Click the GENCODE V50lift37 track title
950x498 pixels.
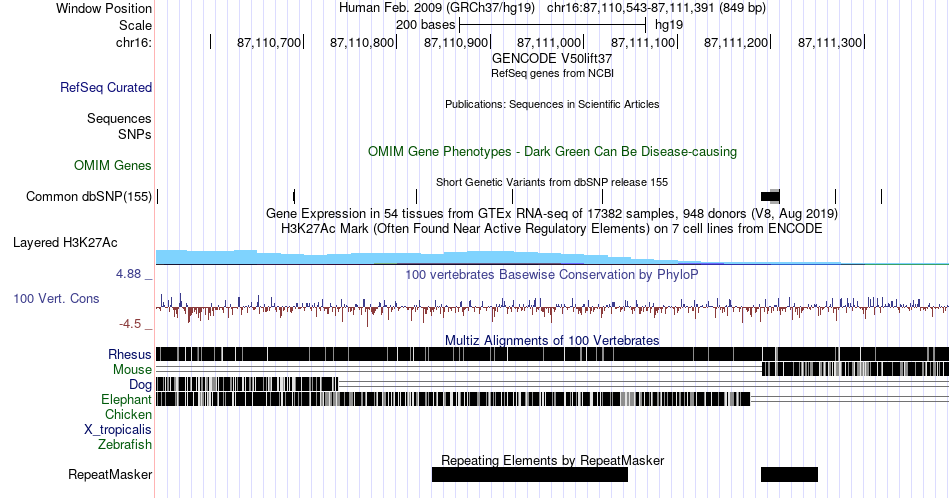552,59
